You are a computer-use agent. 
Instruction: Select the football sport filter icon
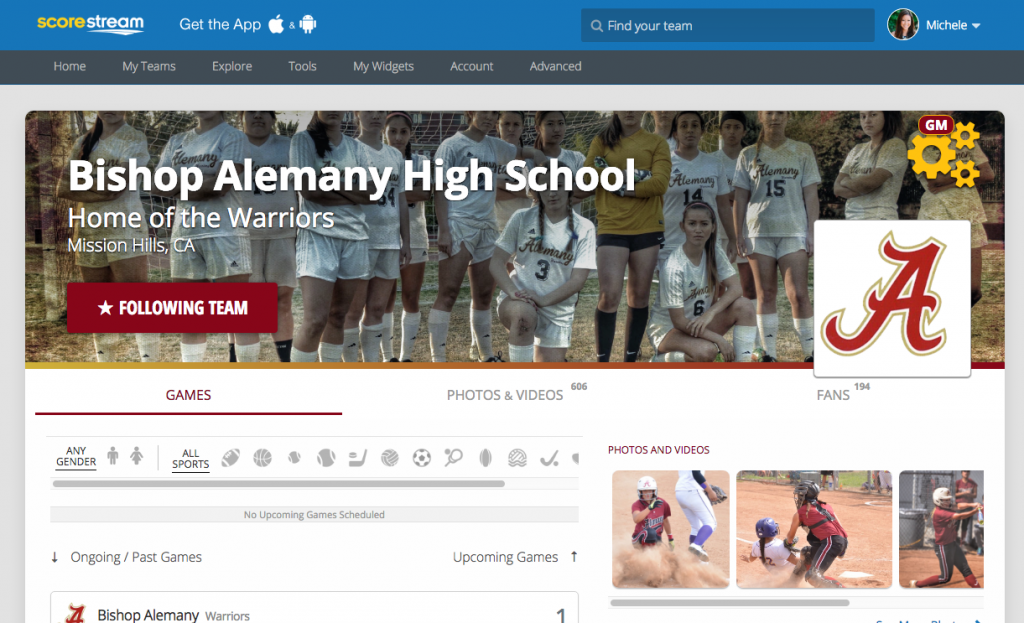tap(230, 457)
